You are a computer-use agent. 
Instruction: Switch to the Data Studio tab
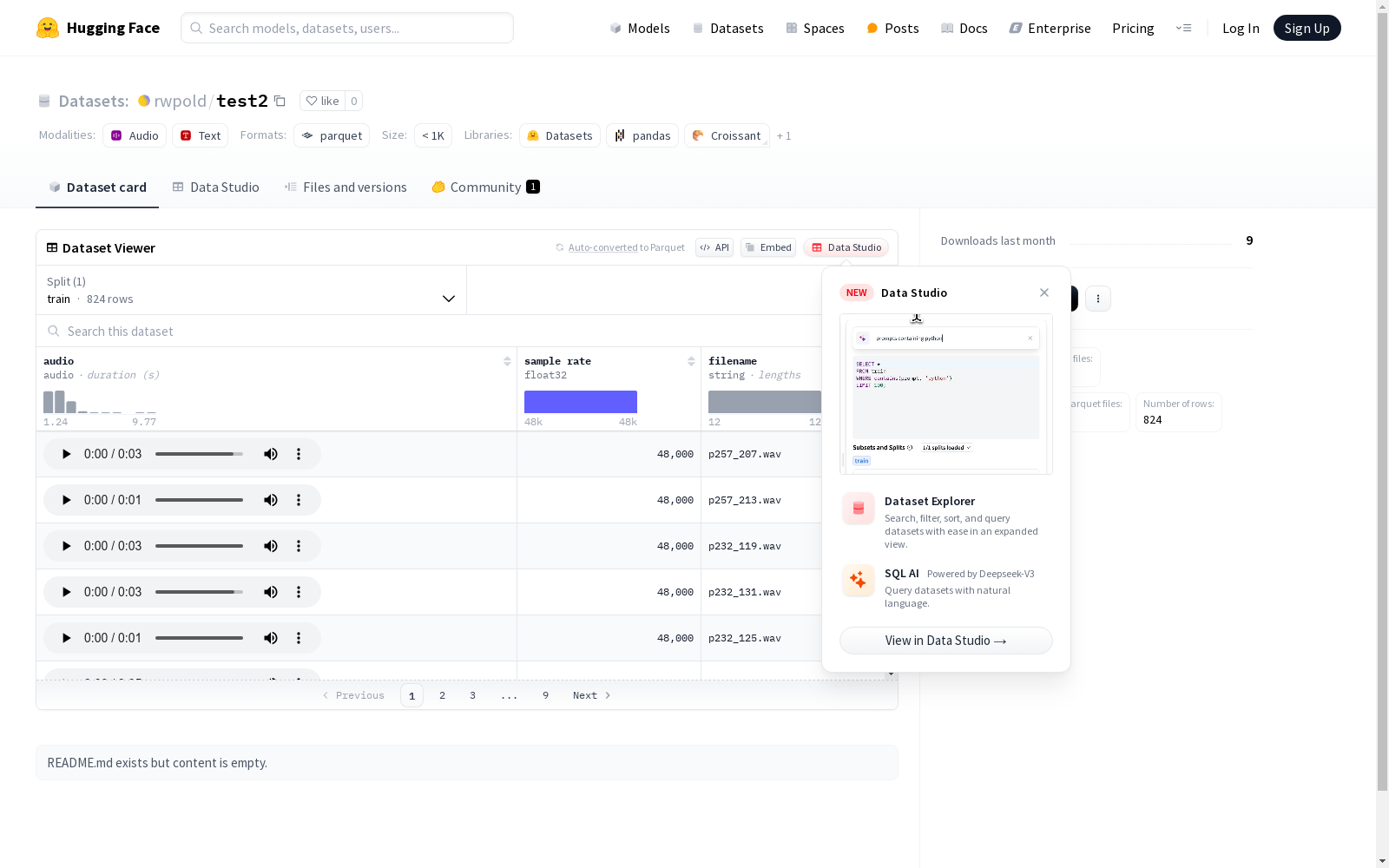point(216,187)
